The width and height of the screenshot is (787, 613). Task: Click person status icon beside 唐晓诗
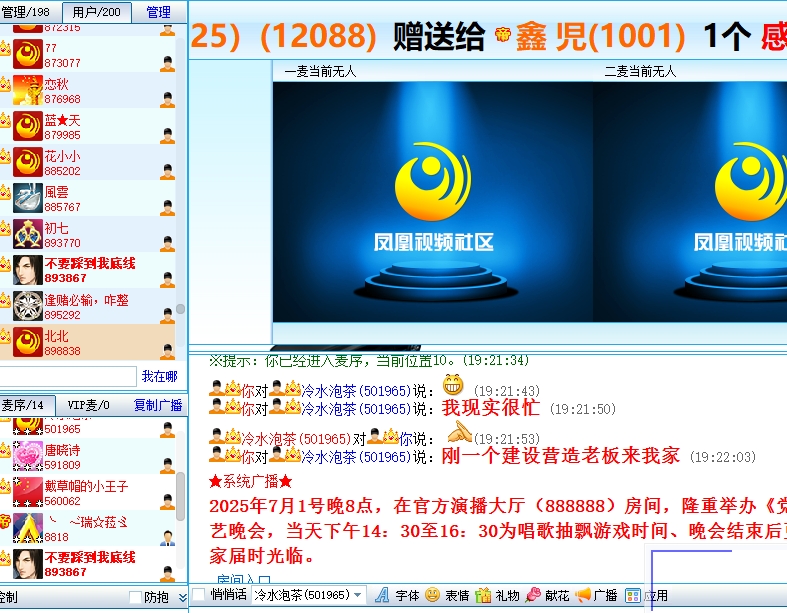(x=168, y=465)
